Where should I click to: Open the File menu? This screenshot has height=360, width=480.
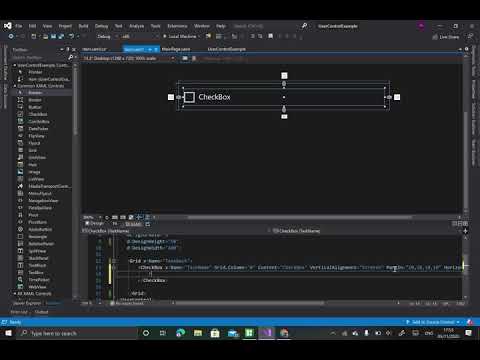pyautogui.click(x=18, y=26)
